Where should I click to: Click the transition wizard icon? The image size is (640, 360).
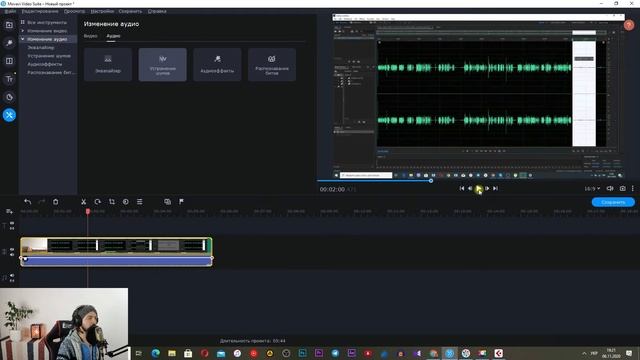pos(167,202)
